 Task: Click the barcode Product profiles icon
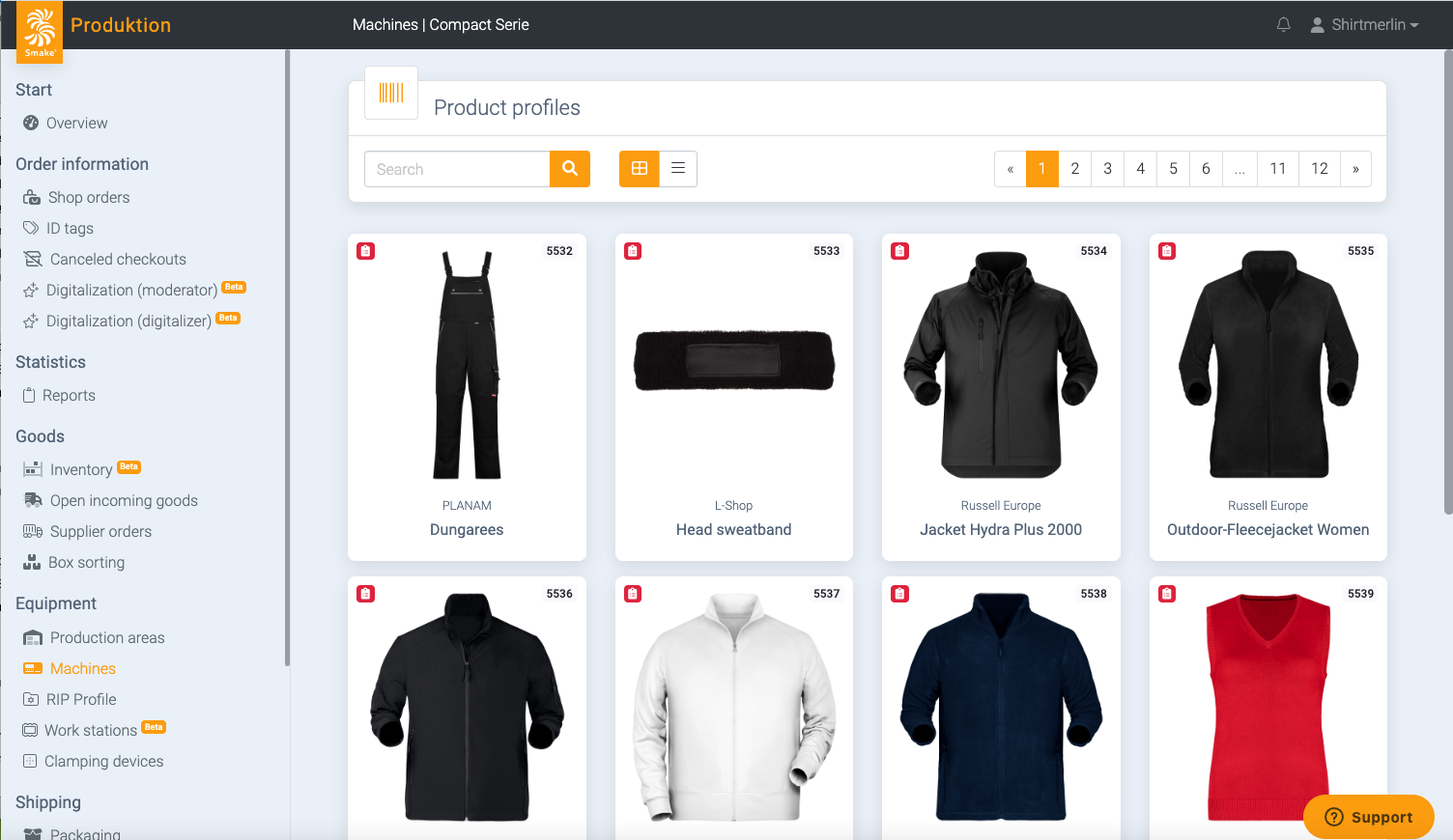[x=391, y=93]
